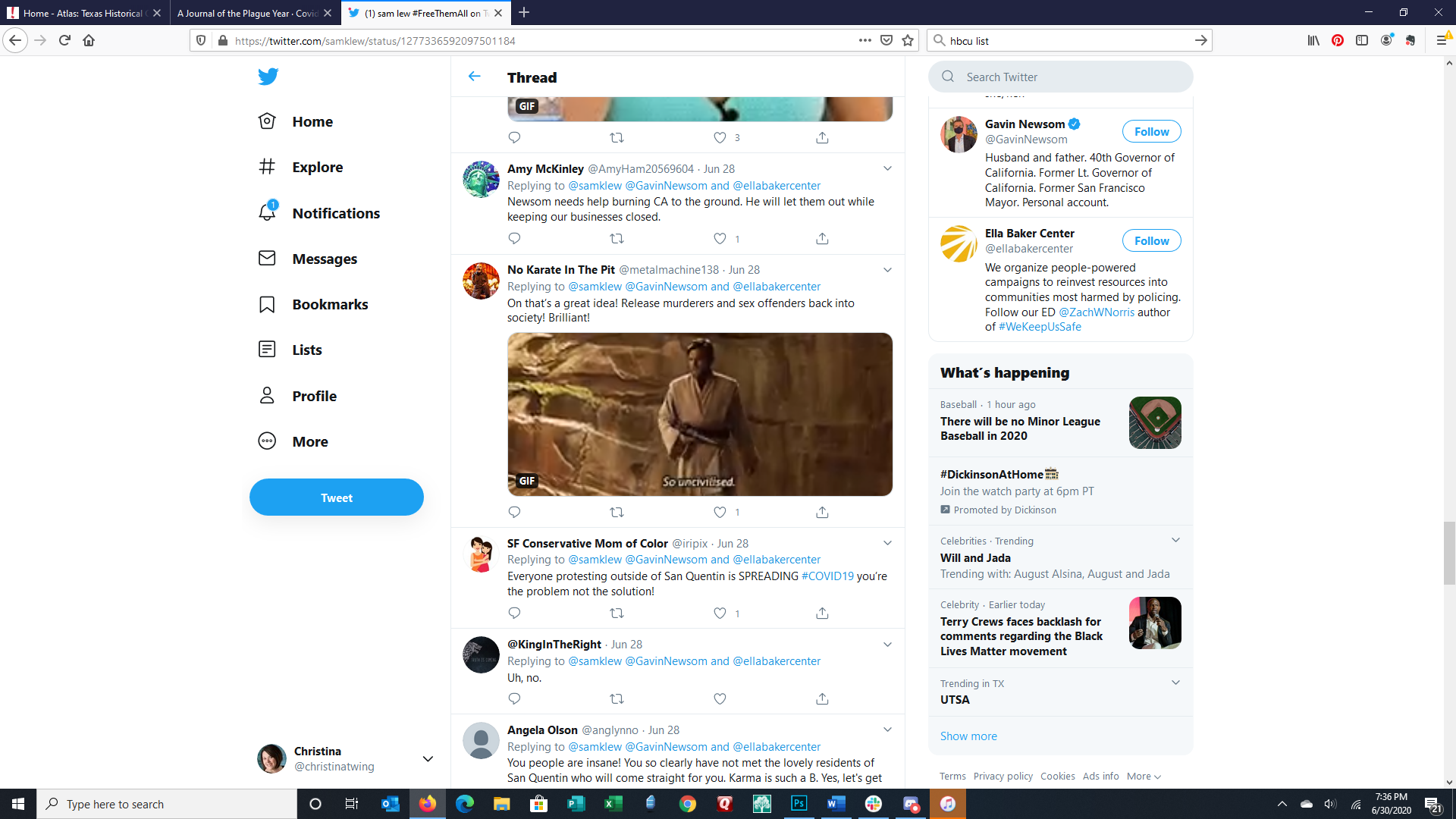
Task: Share SF Conservative Mom of Color's tweet
Action: [822, 613]
